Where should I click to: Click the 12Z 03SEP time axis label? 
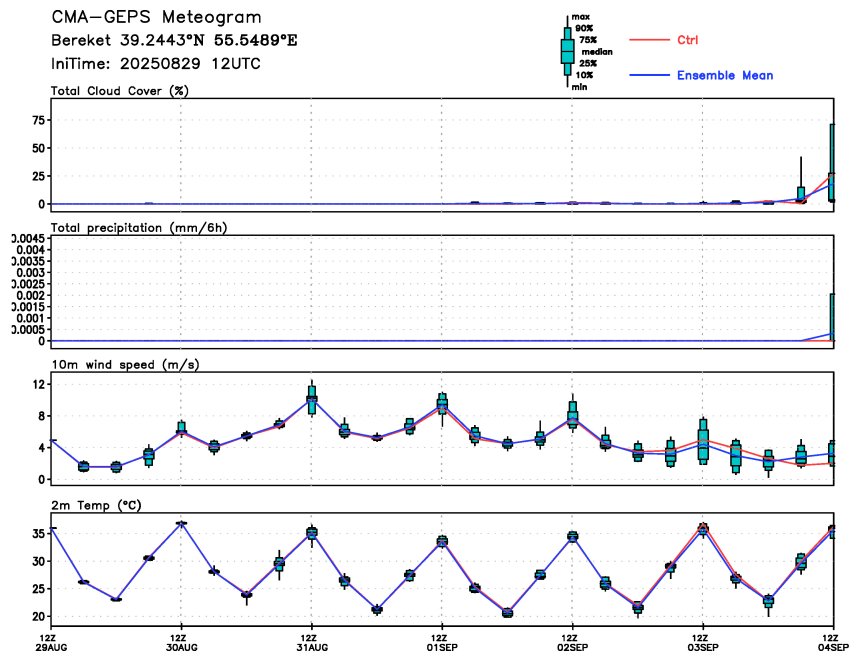point(703,642)
